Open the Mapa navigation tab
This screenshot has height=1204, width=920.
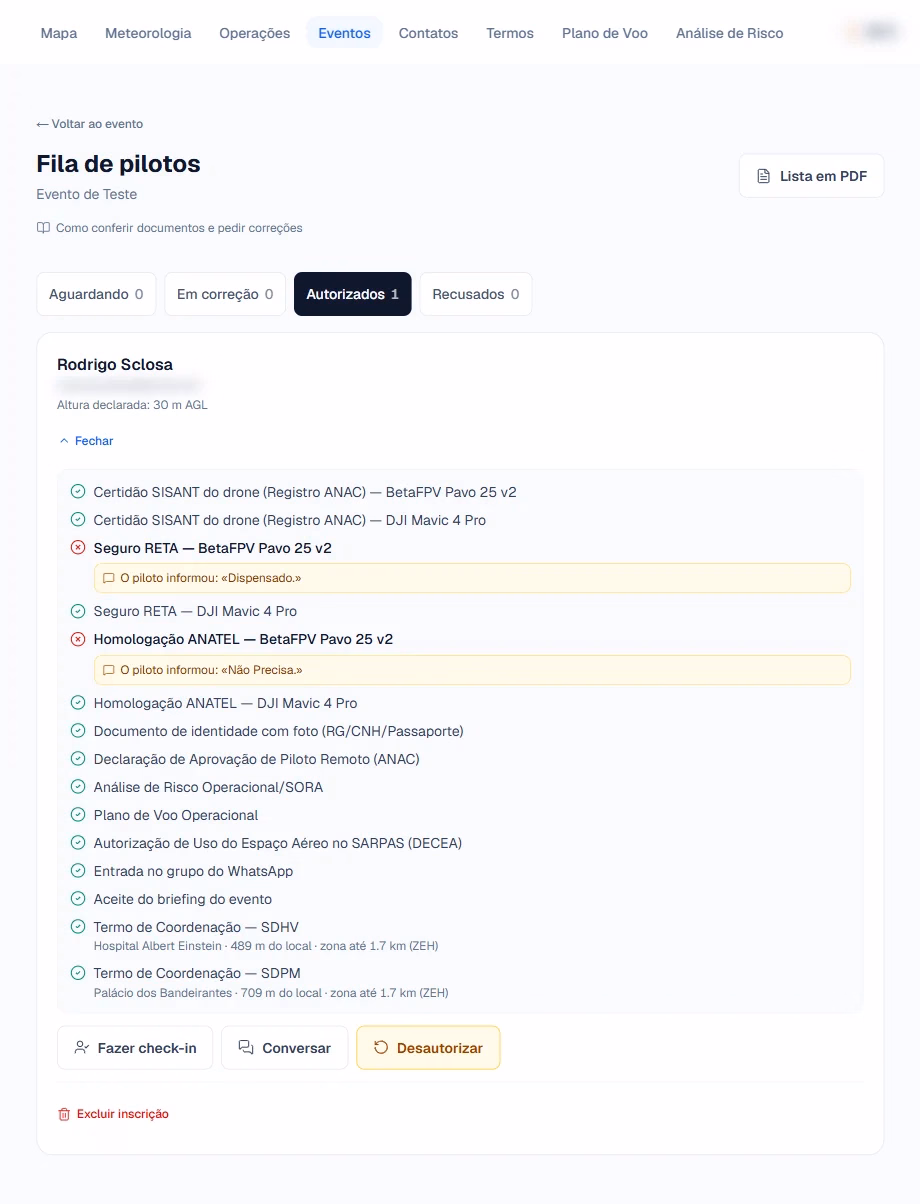(x=59, y=33)
